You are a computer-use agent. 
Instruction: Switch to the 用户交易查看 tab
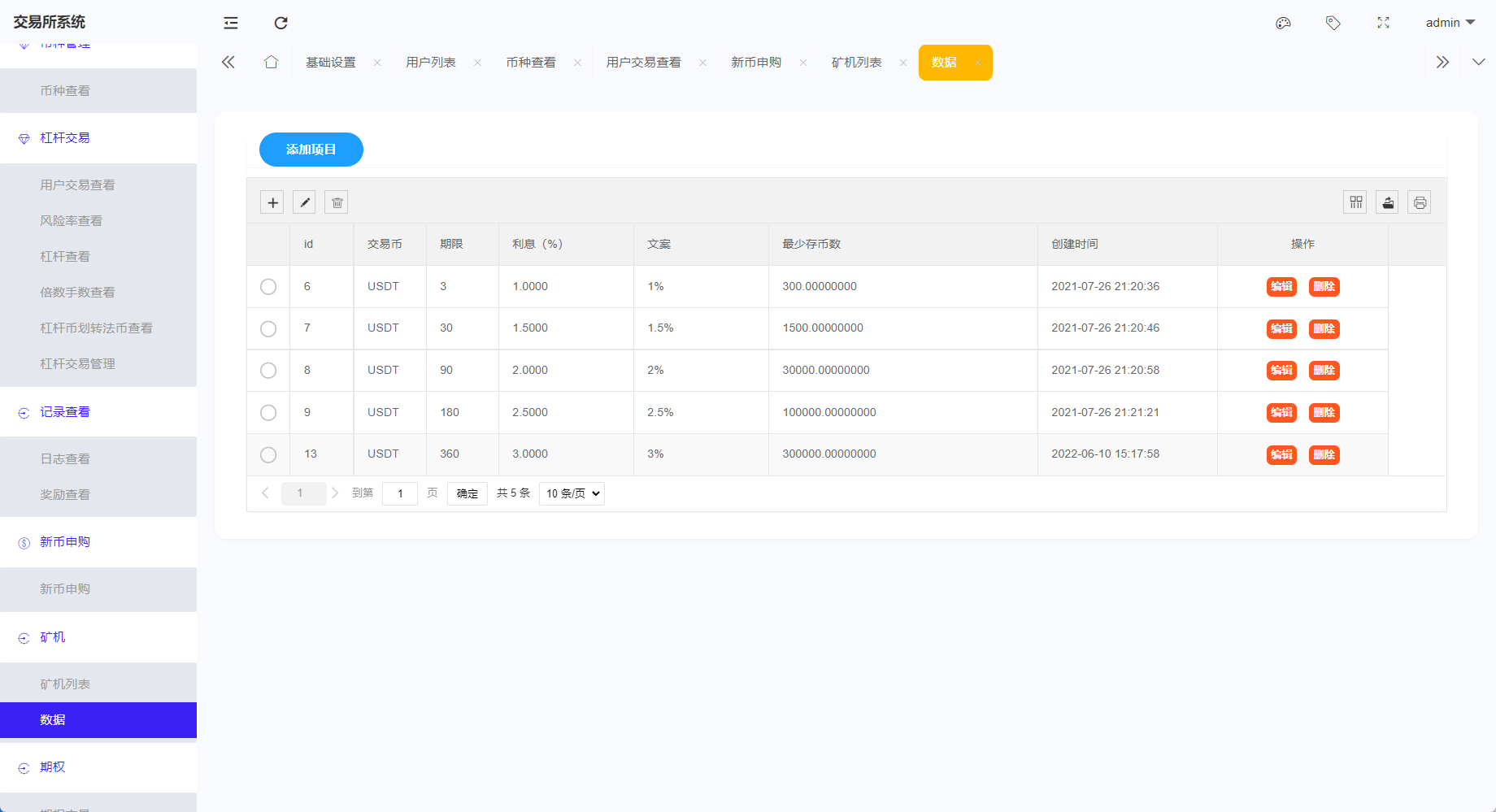pos(643,63)
